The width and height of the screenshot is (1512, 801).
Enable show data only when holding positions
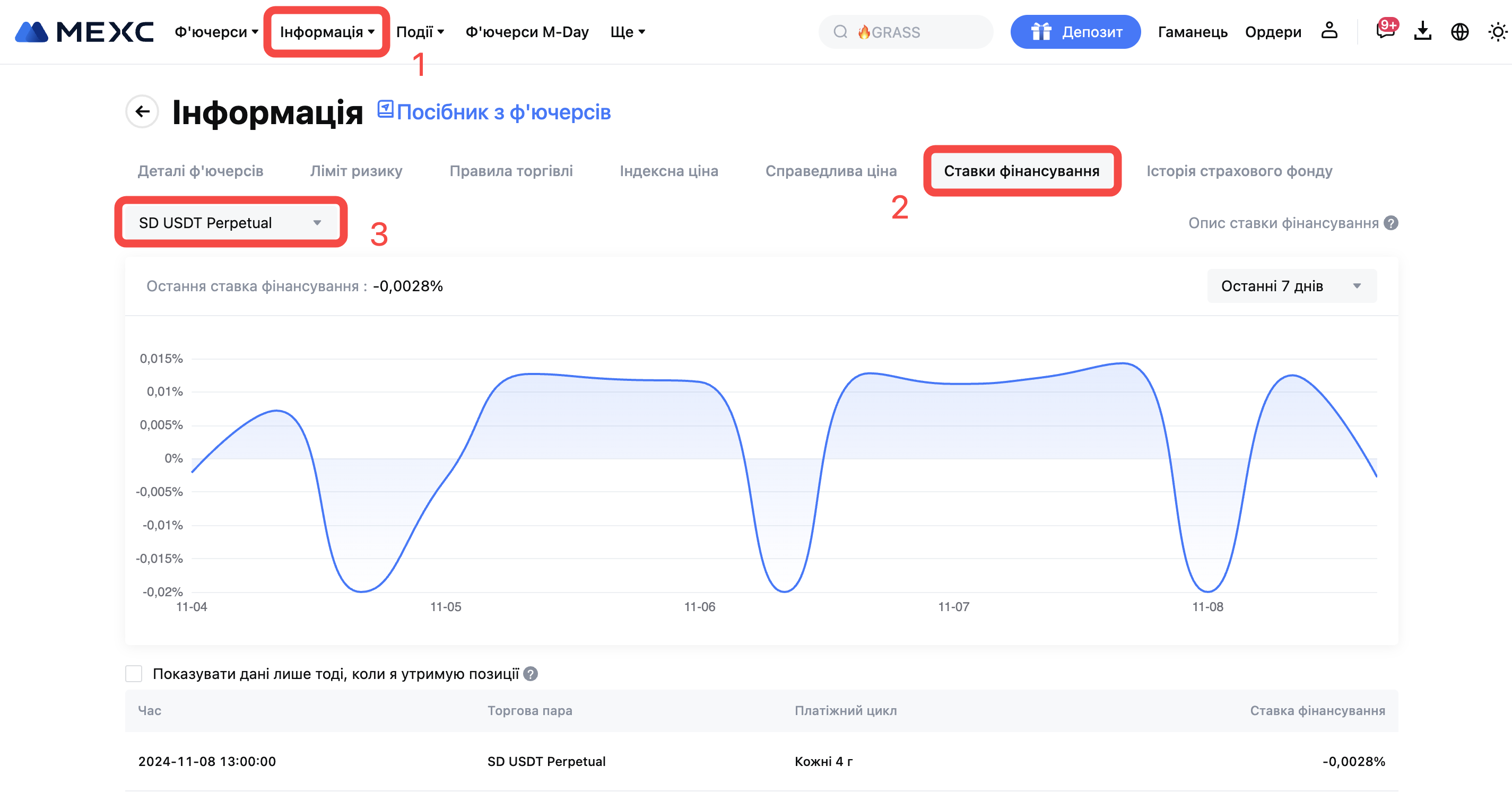(x=134, y=674)
